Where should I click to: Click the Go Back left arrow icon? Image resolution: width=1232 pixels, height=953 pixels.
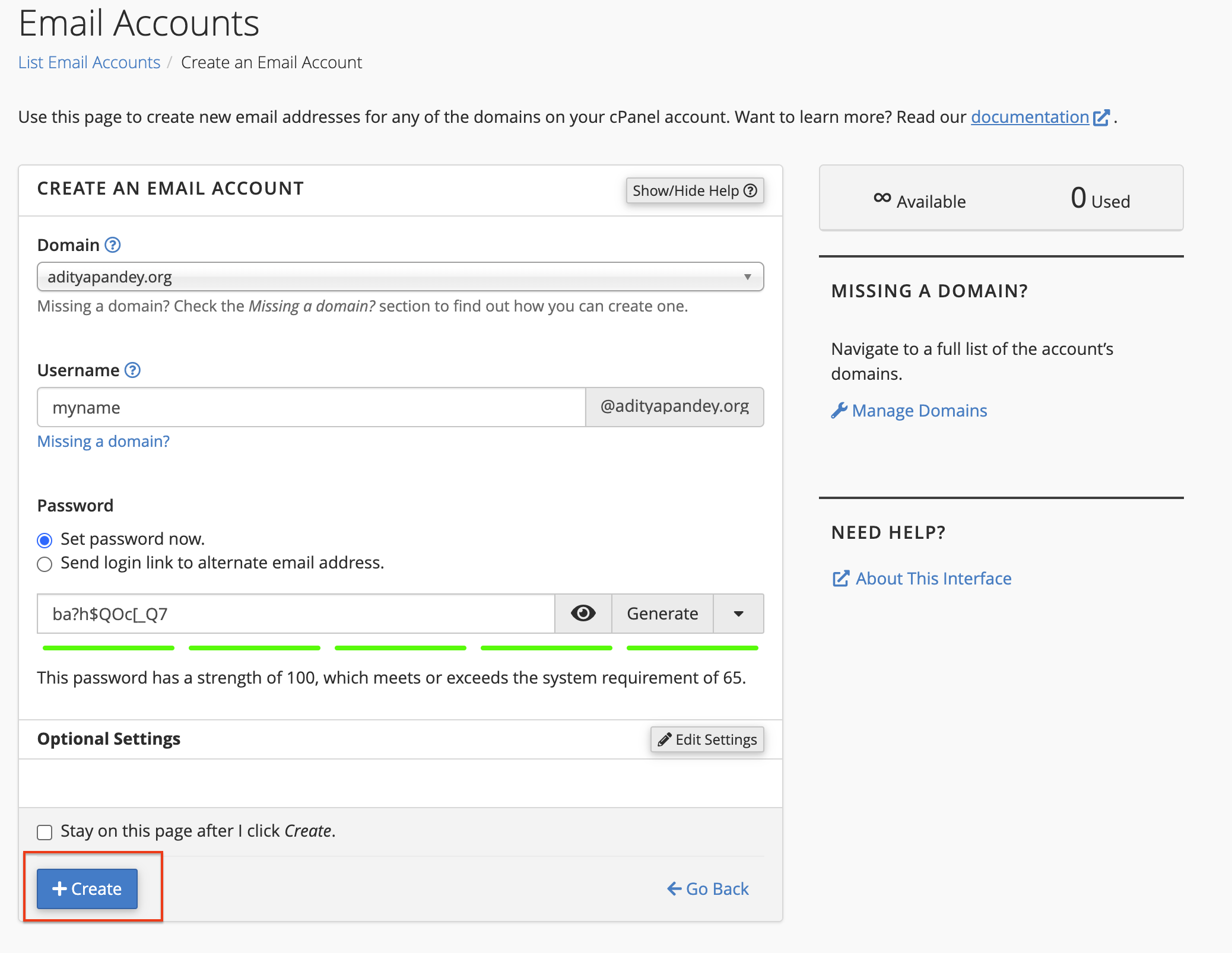[674, 888]
